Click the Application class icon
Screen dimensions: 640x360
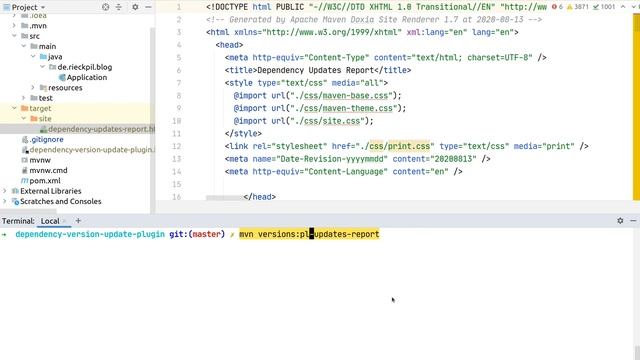coord(62,77)
